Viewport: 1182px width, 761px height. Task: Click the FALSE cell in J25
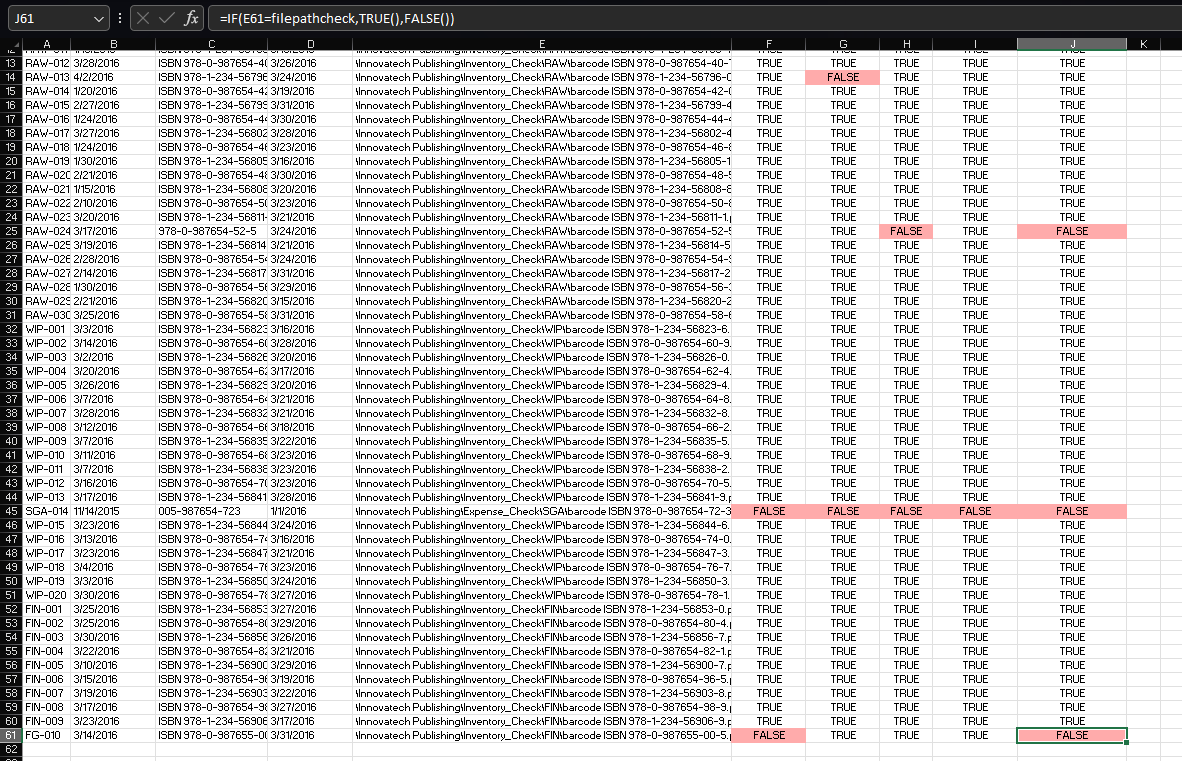pos(1071,231)
